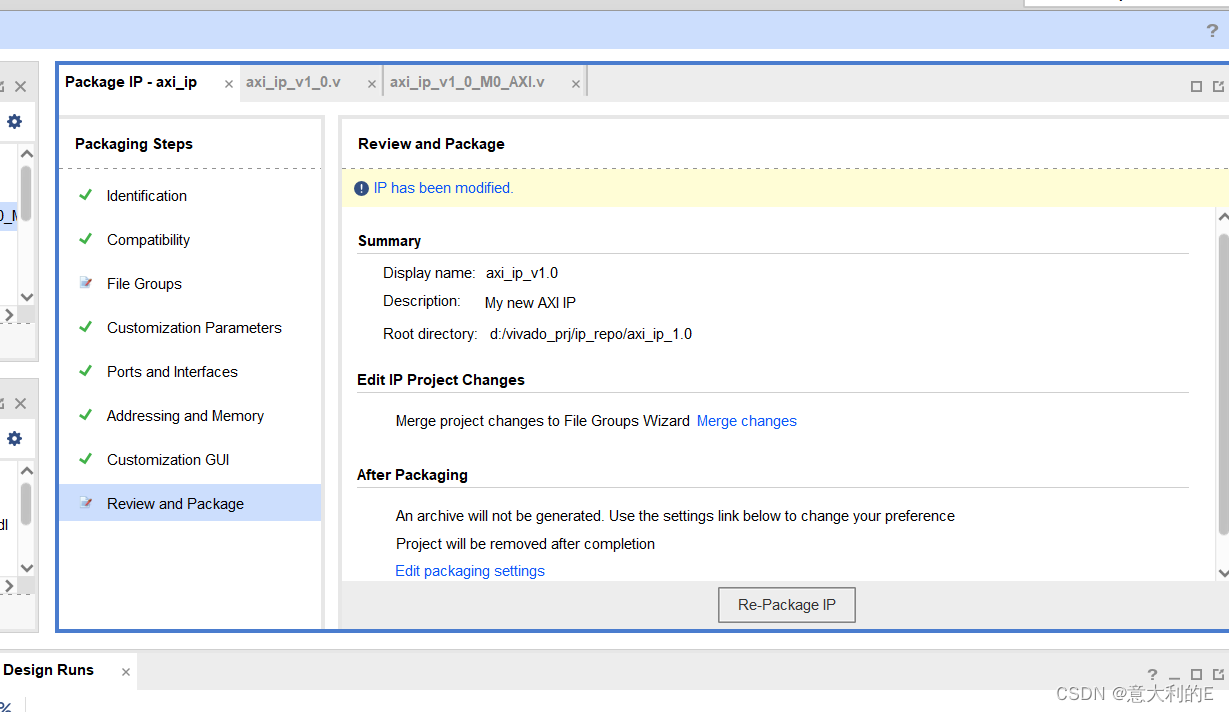Open the Identification packaging step
This screenshot has height=712, width=1229.
pyautogui.click(x=147, y=196)
